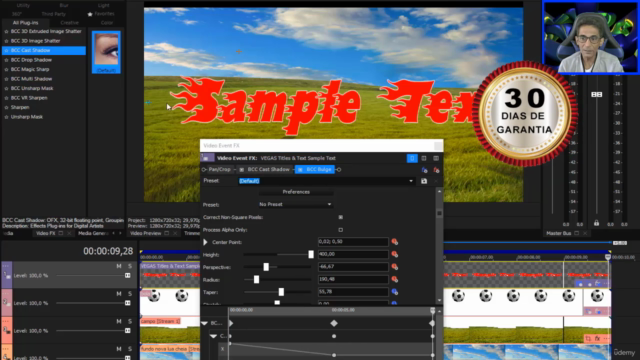Toggle BCC Bulge chain checkbox
This screenshot has height=360, width=640.
300,170
